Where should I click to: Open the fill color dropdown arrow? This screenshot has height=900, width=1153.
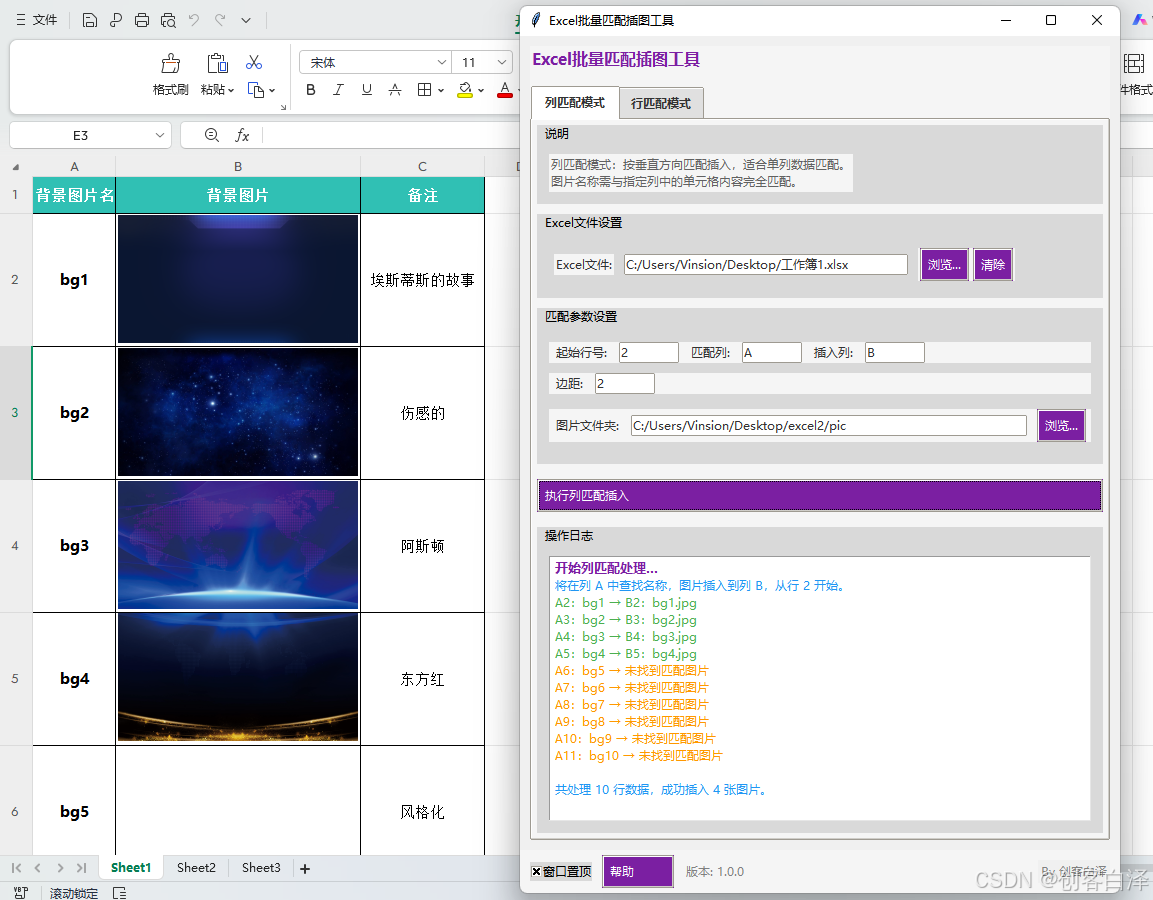pos(481,90)
